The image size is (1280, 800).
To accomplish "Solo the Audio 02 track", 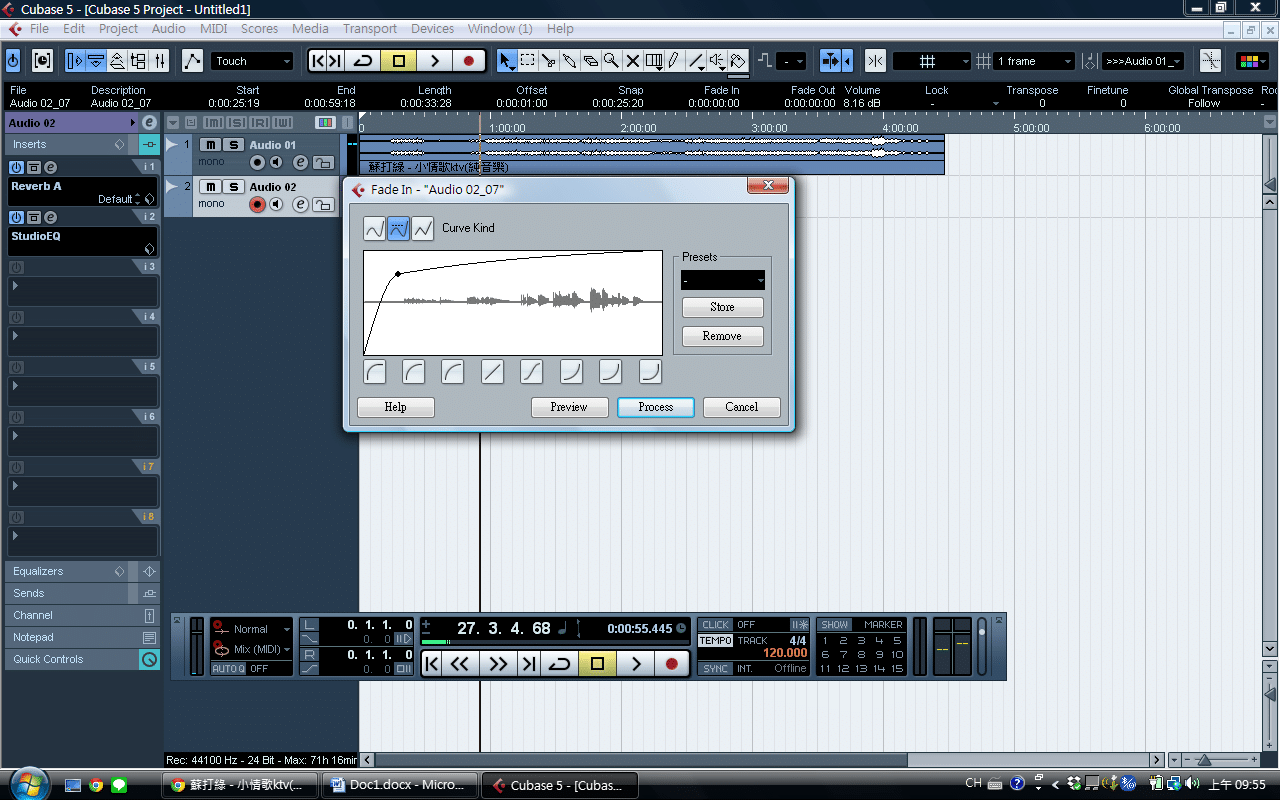I will pyautogui.click(x=232, y=187).
